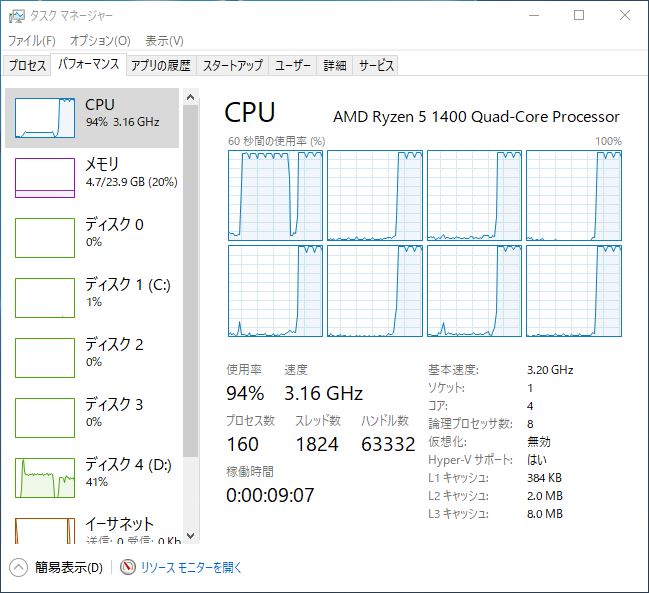Open the オプション(O) menu
Viewport: 649px width, 593px height.
100,41
